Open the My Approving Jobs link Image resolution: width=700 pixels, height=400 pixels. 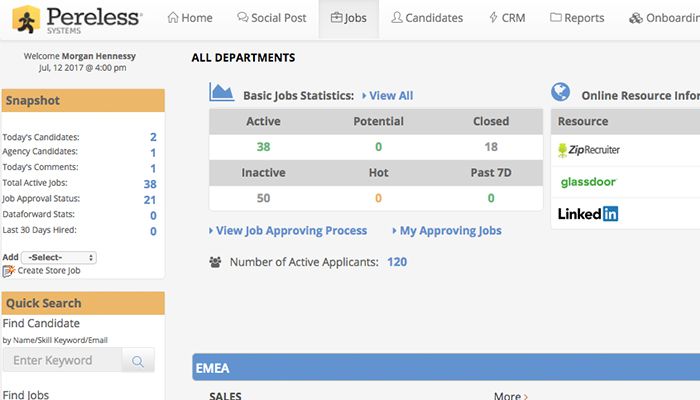447,231
